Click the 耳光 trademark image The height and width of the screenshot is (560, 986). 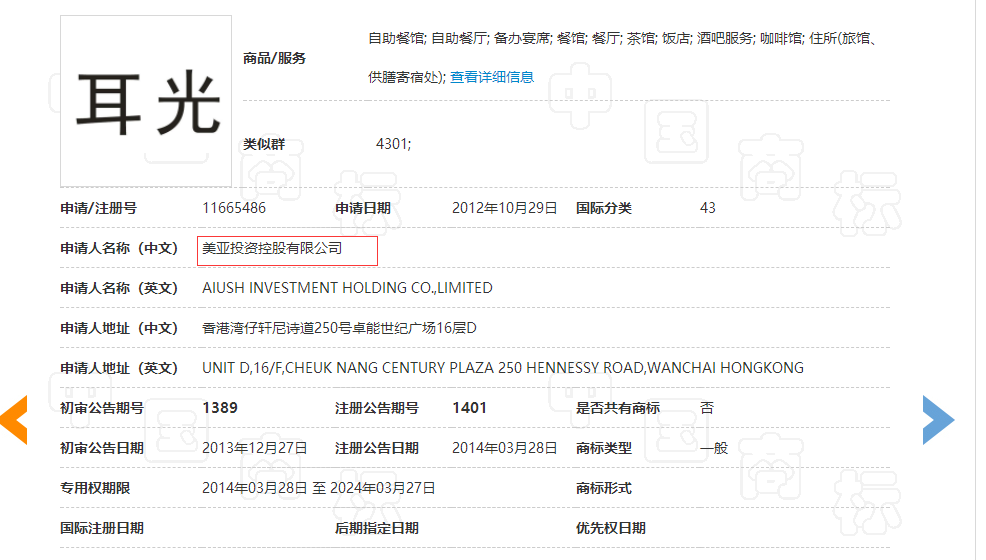point(146,101)
